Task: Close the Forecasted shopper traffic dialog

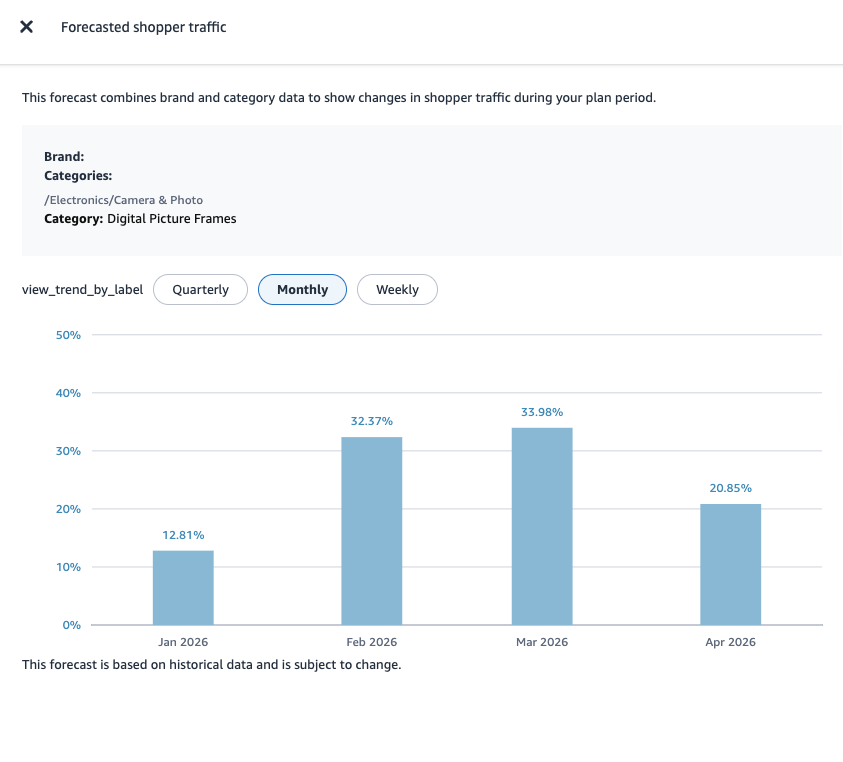Action: 26,27
